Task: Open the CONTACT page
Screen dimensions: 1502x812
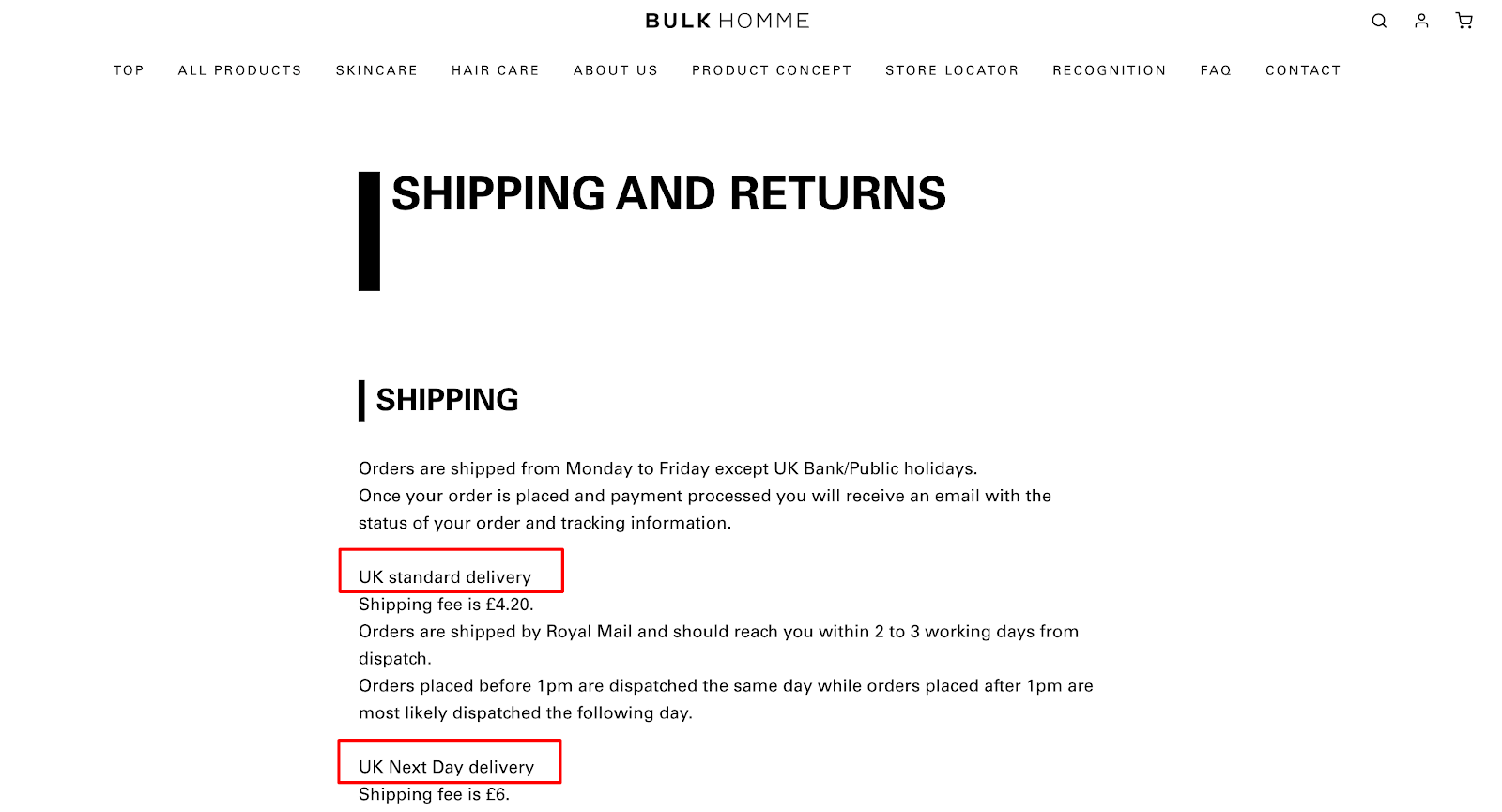Action: tap(1303, 69)
